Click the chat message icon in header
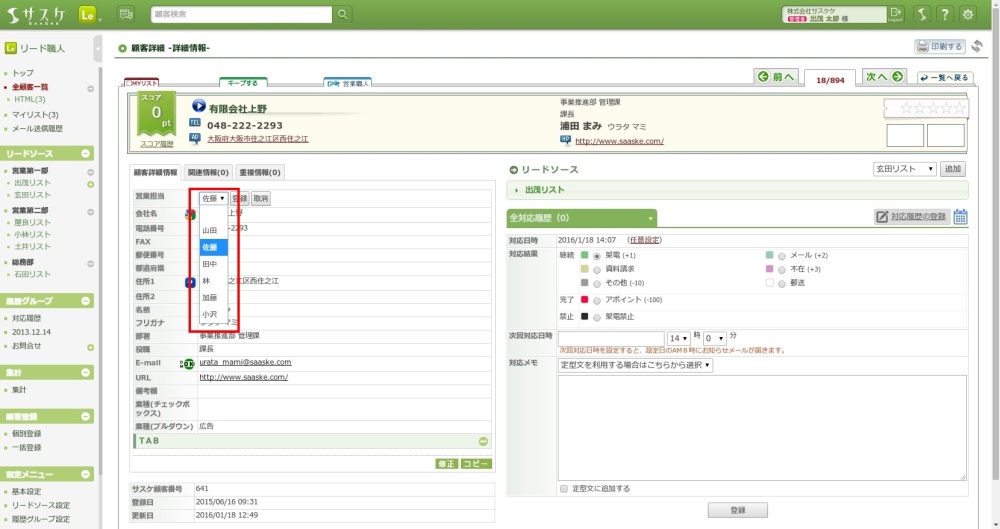This screenshot has height=529, width=1000. tap(126, 14)
